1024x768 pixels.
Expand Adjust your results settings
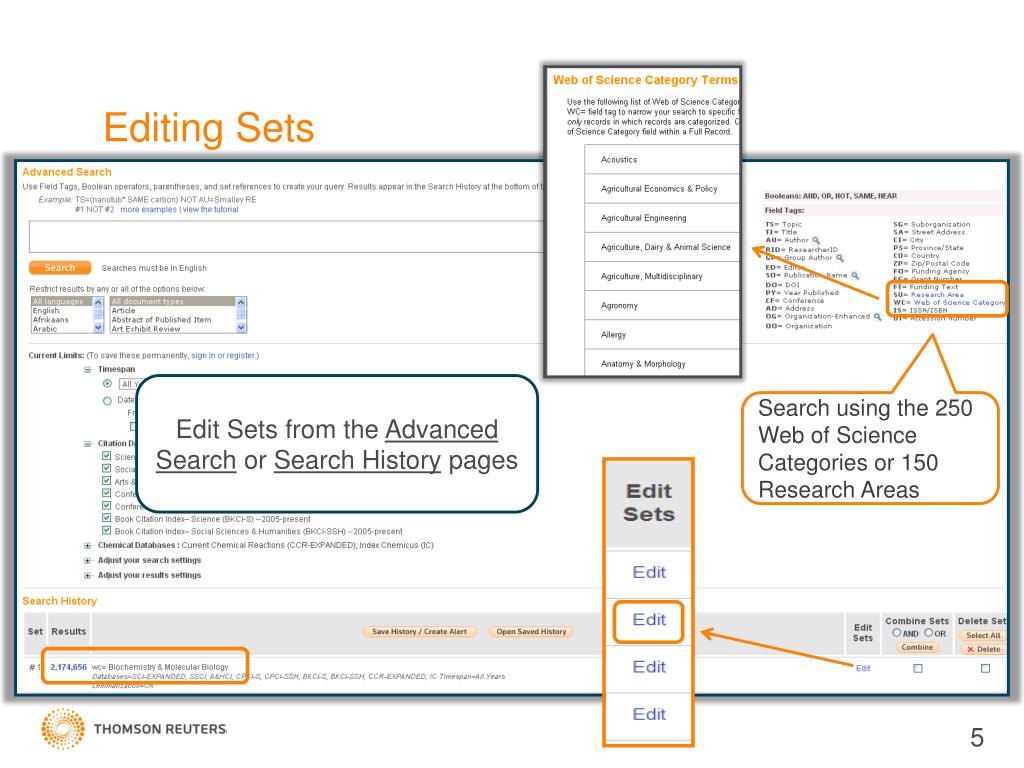(88, 576)
